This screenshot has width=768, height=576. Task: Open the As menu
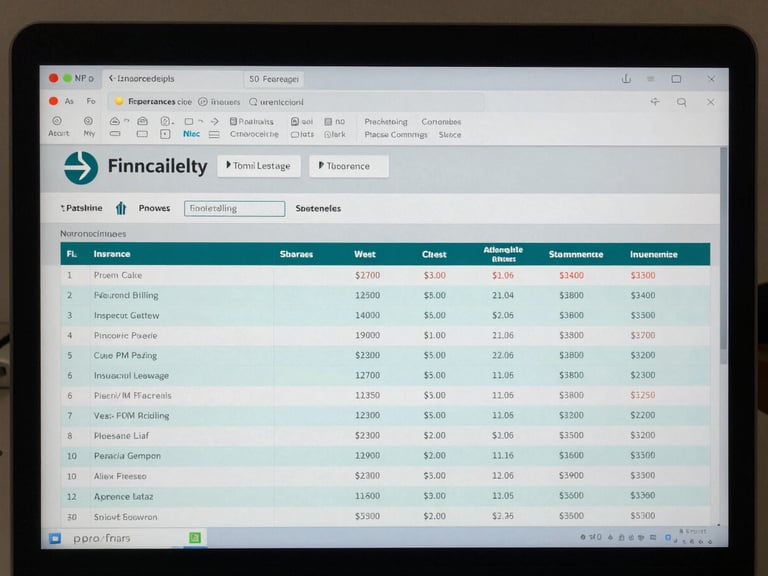(x=69, y=101)
